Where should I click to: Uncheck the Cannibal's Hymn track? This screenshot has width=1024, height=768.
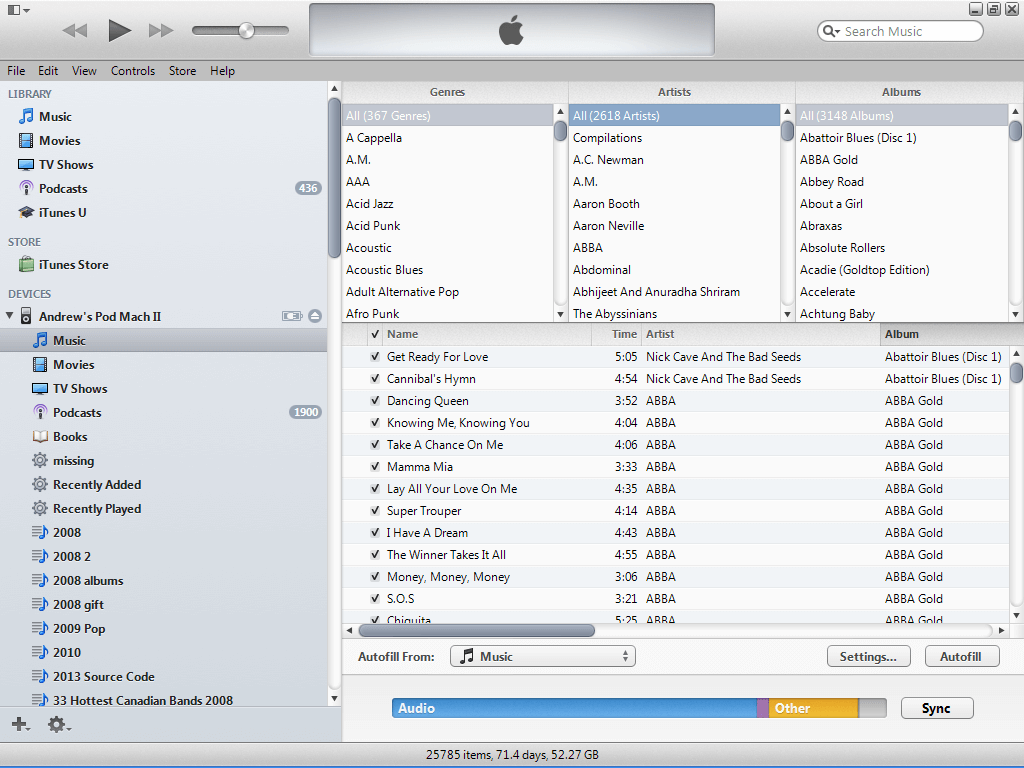tap(375, 379)
